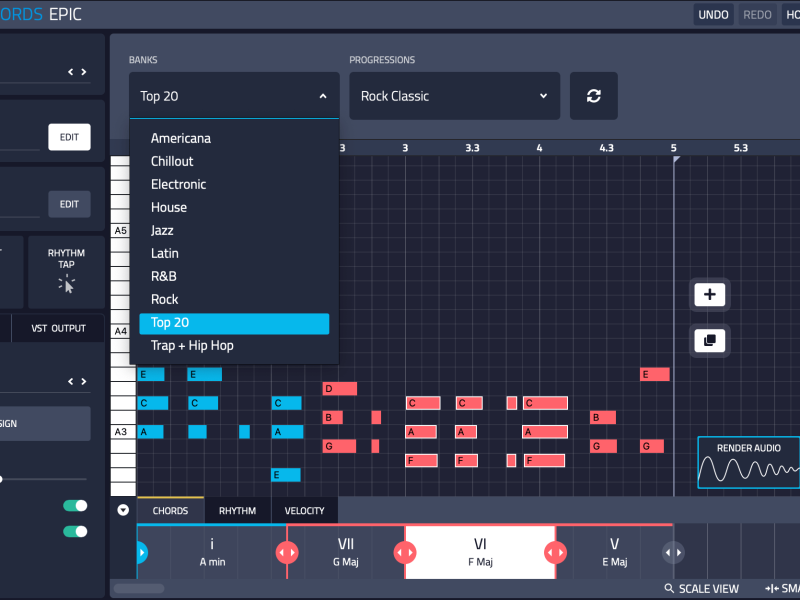Click the 3.3 mark on the ruler
This screenshot has height=600, width=800.
472,148
